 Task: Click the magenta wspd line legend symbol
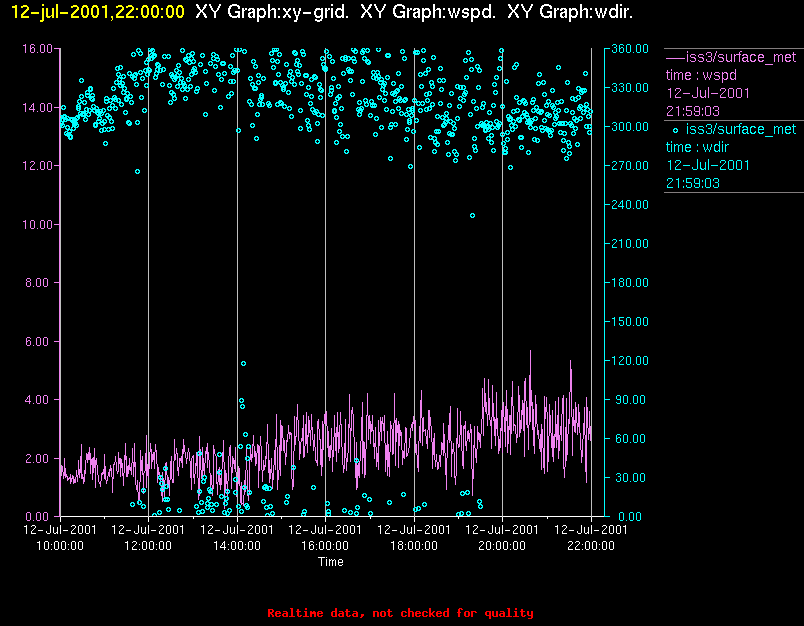pos(674,57)
